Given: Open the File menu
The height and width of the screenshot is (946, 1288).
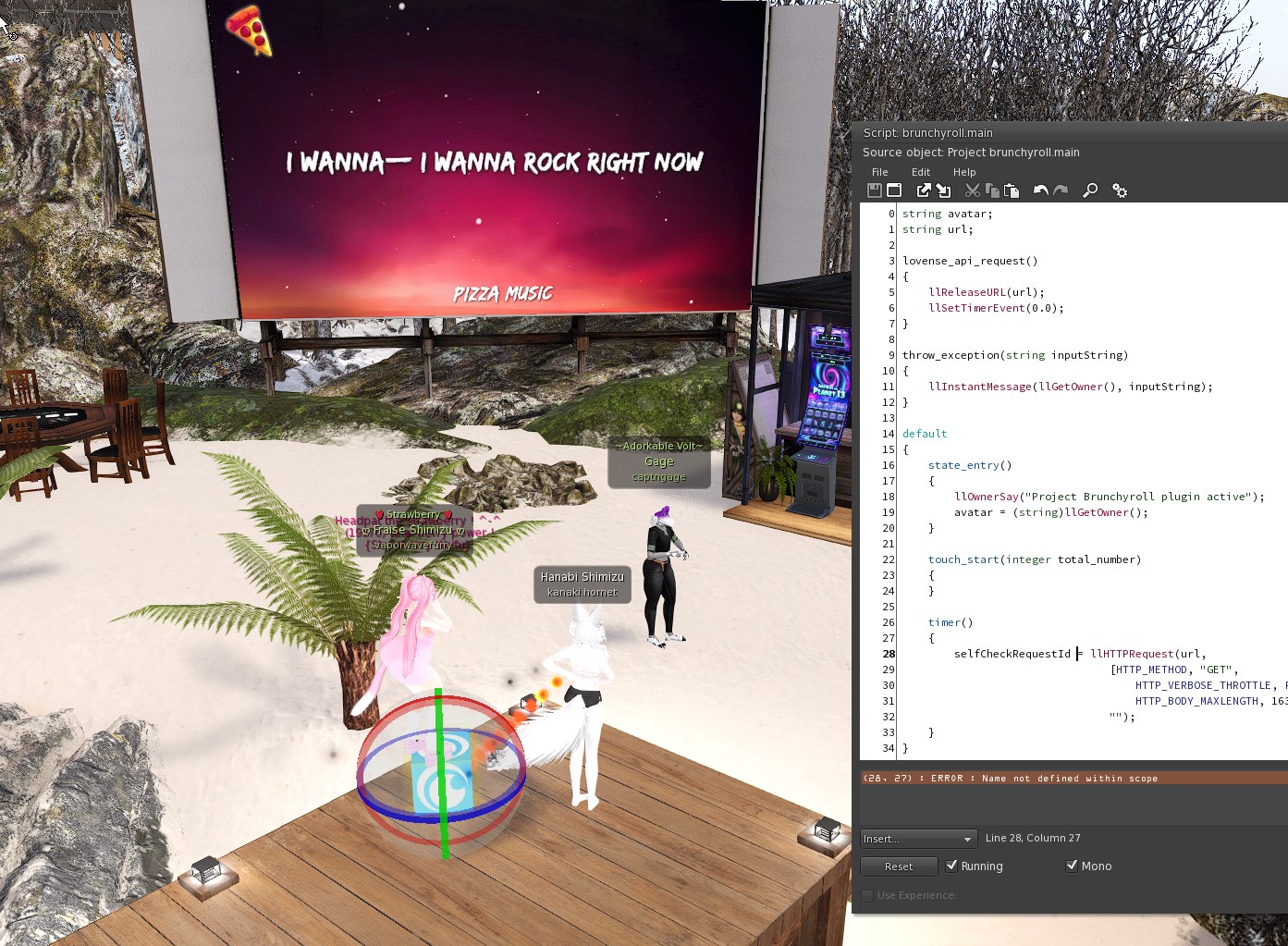Looking at the screenshot, I should pyautogui.click(x=879, y=172).
